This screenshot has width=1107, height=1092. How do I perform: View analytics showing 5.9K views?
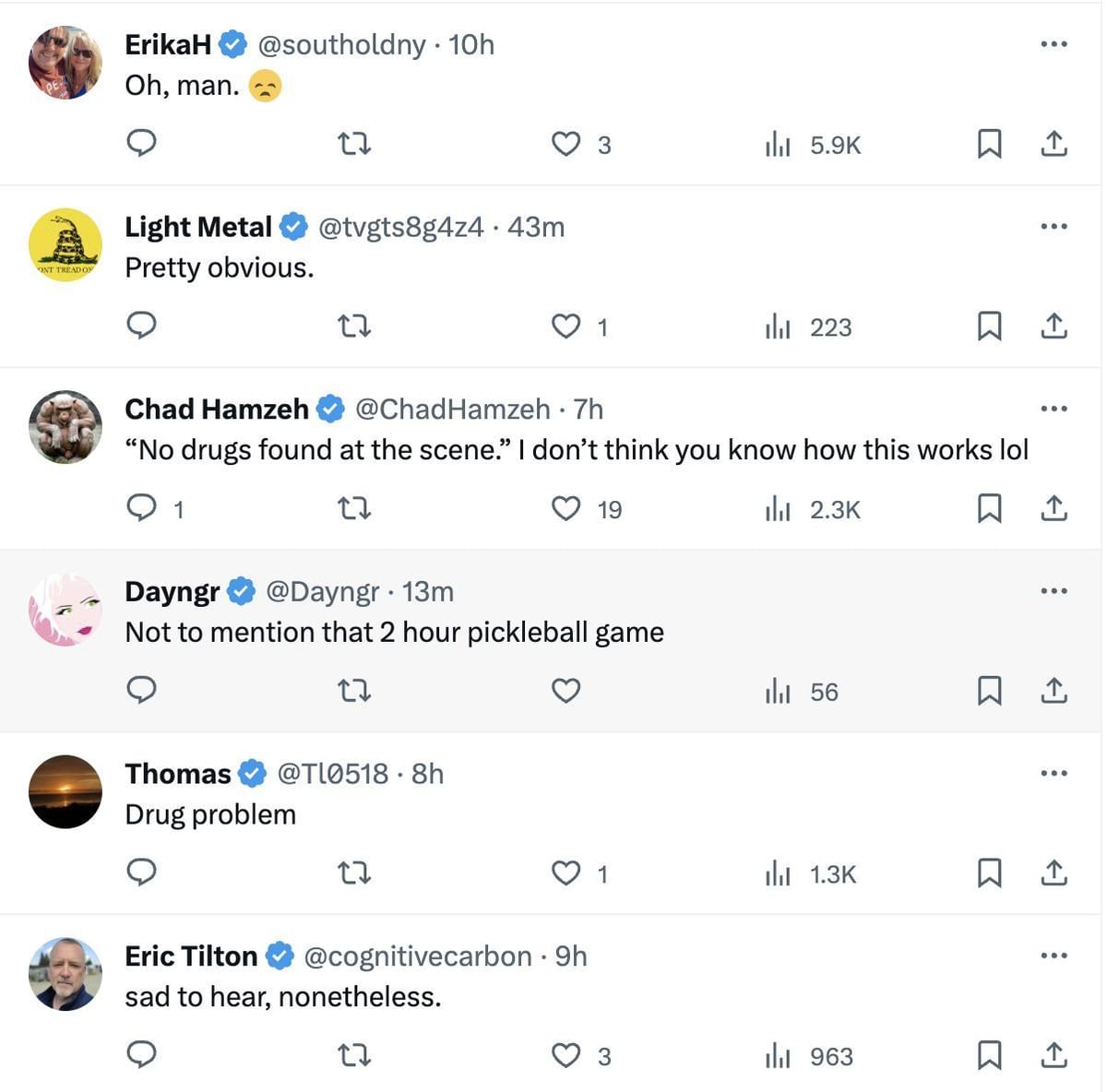(813, 145)
